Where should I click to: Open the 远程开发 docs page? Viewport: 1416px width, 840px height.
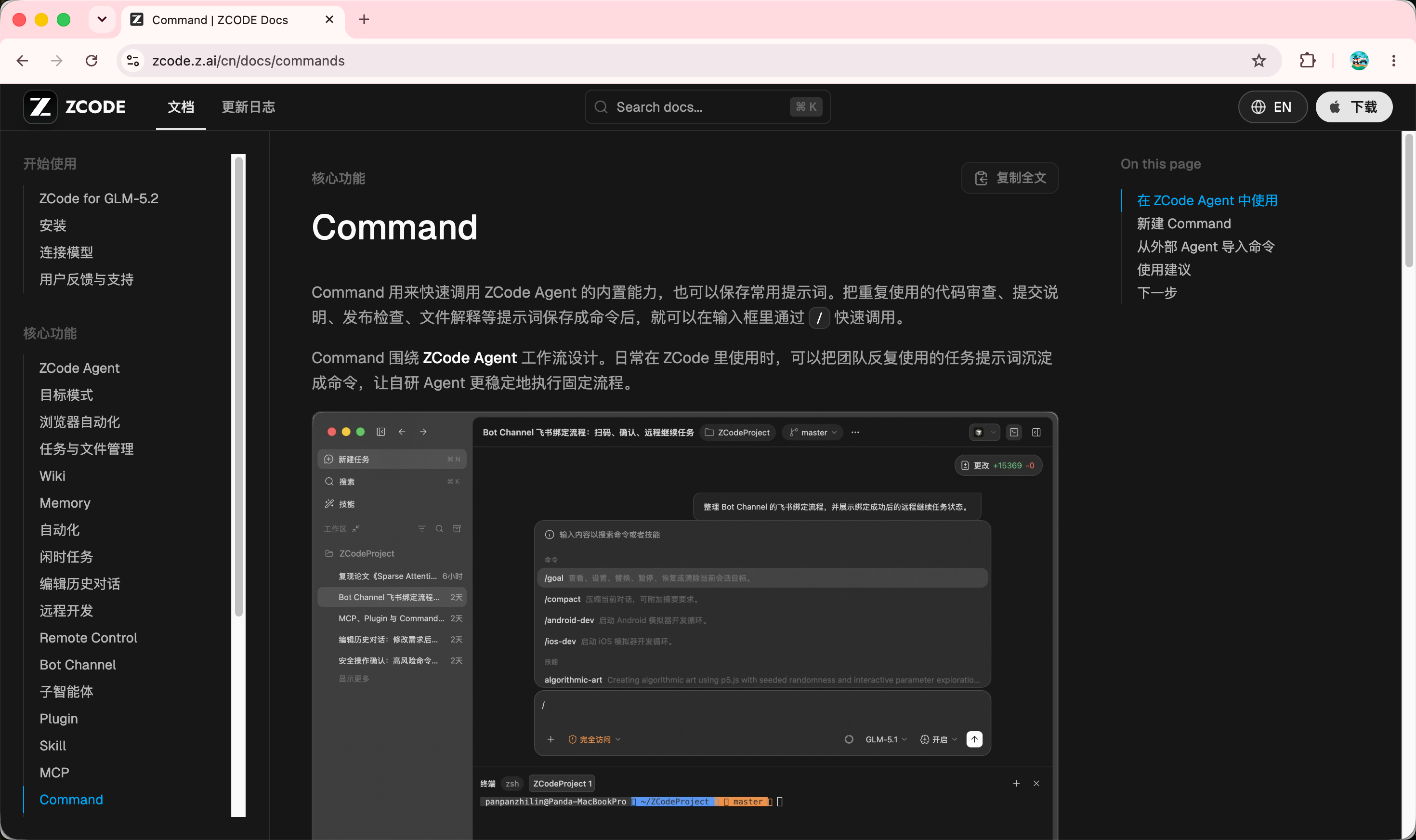click(66, 611)
